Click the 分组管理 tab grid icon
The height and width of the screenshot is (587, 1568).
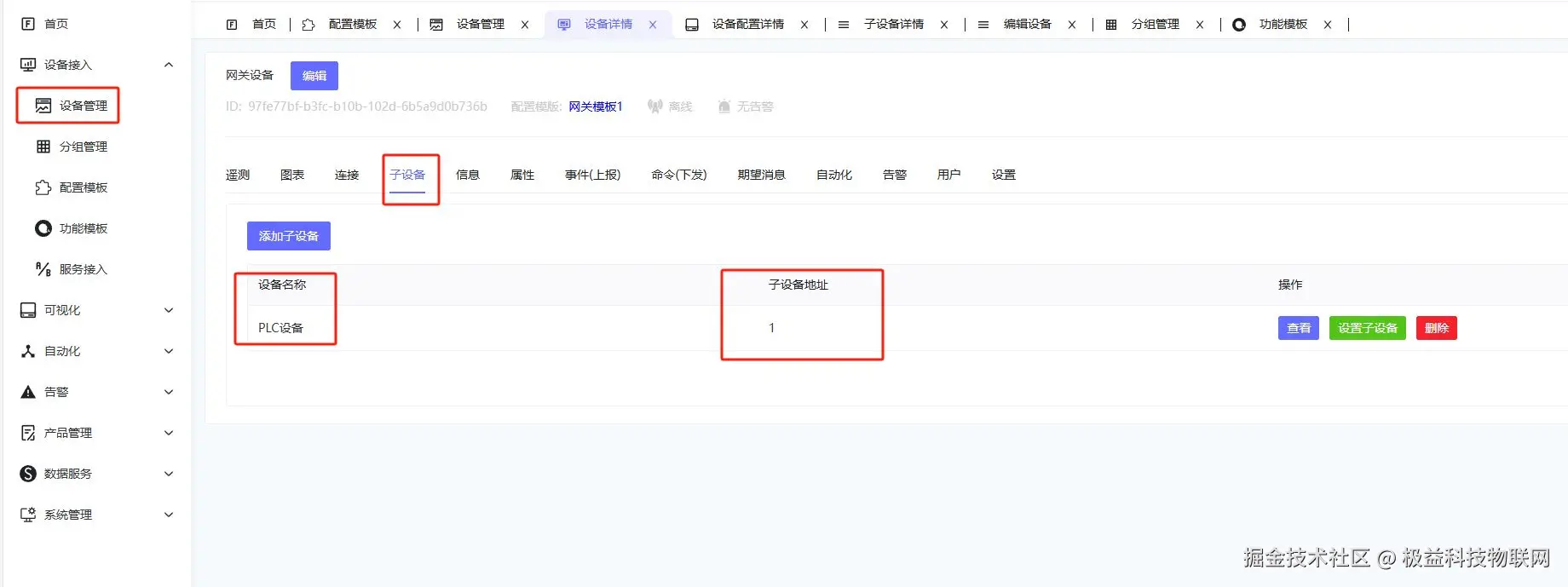[1111, 25]
